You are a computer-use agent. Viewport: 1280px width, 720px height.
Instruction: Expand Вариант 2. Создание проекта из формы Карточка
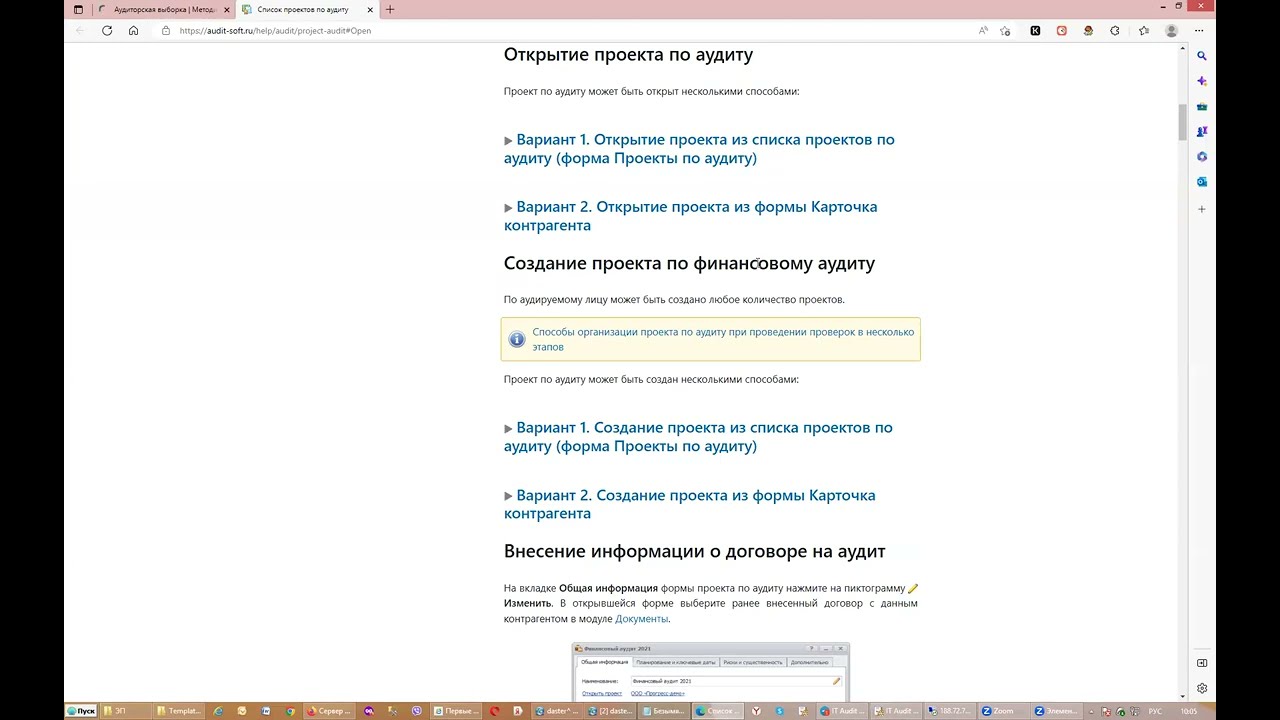[x=690, y=504]
